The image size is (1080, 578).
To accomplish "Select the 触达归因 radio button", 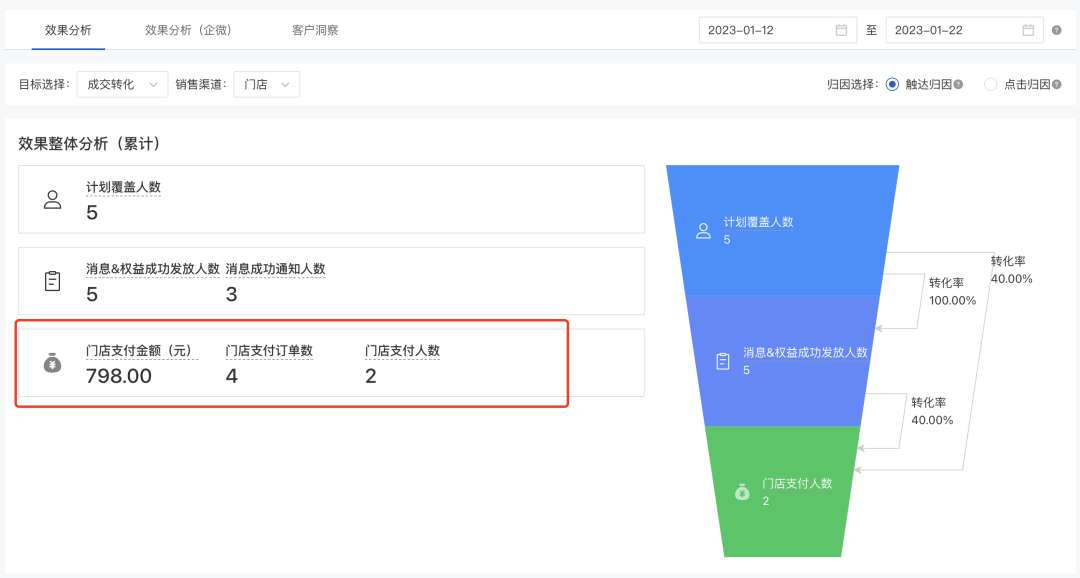I will point(892,85).
